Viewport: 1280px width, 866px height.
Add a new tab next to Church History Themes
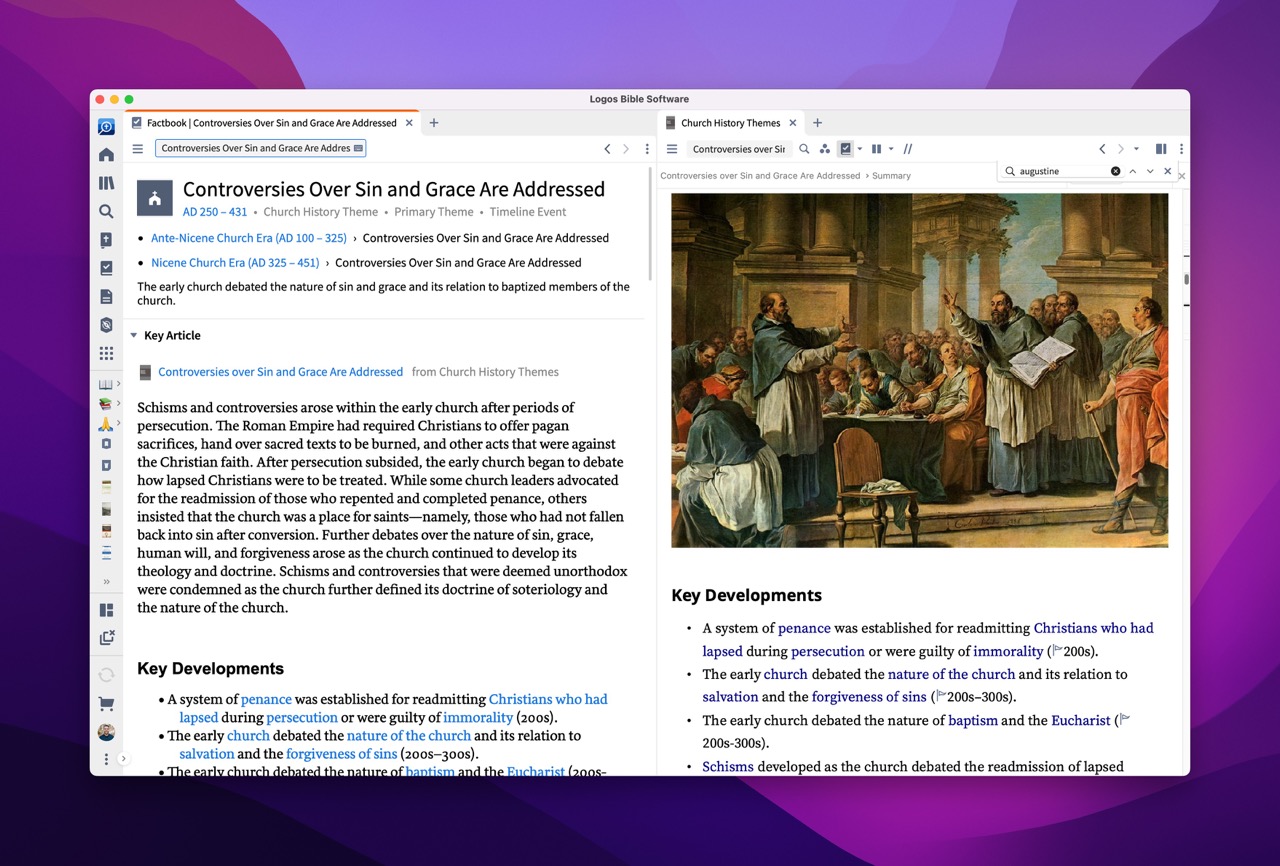(x=817, y=123)
